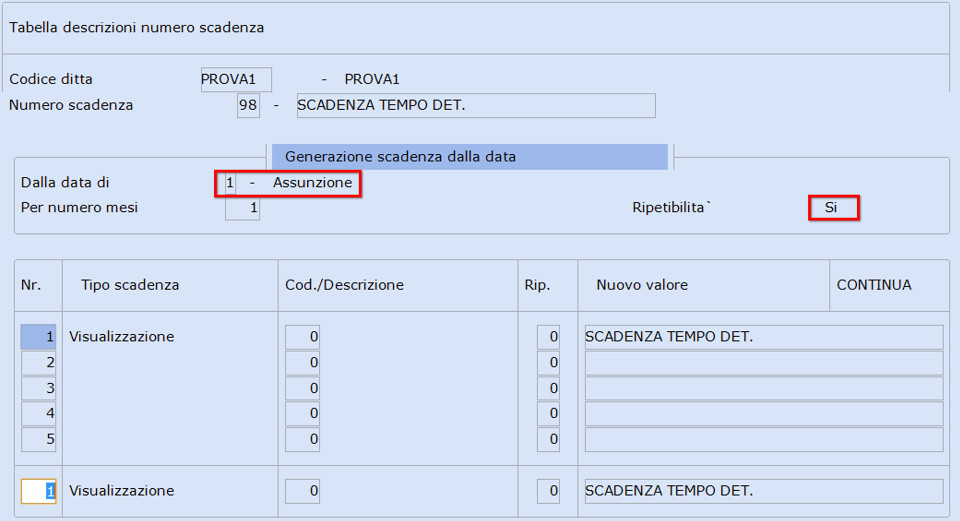The height and width of the screenshot is (521, 960).
Task: Select row number 4 in Nr. column
Action: point(39,413)
